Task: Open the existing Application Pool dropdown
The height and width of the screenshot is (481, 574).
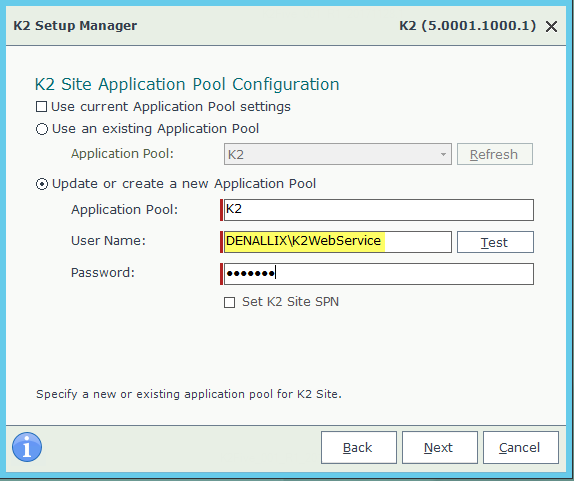Action: tap(338, 154)
